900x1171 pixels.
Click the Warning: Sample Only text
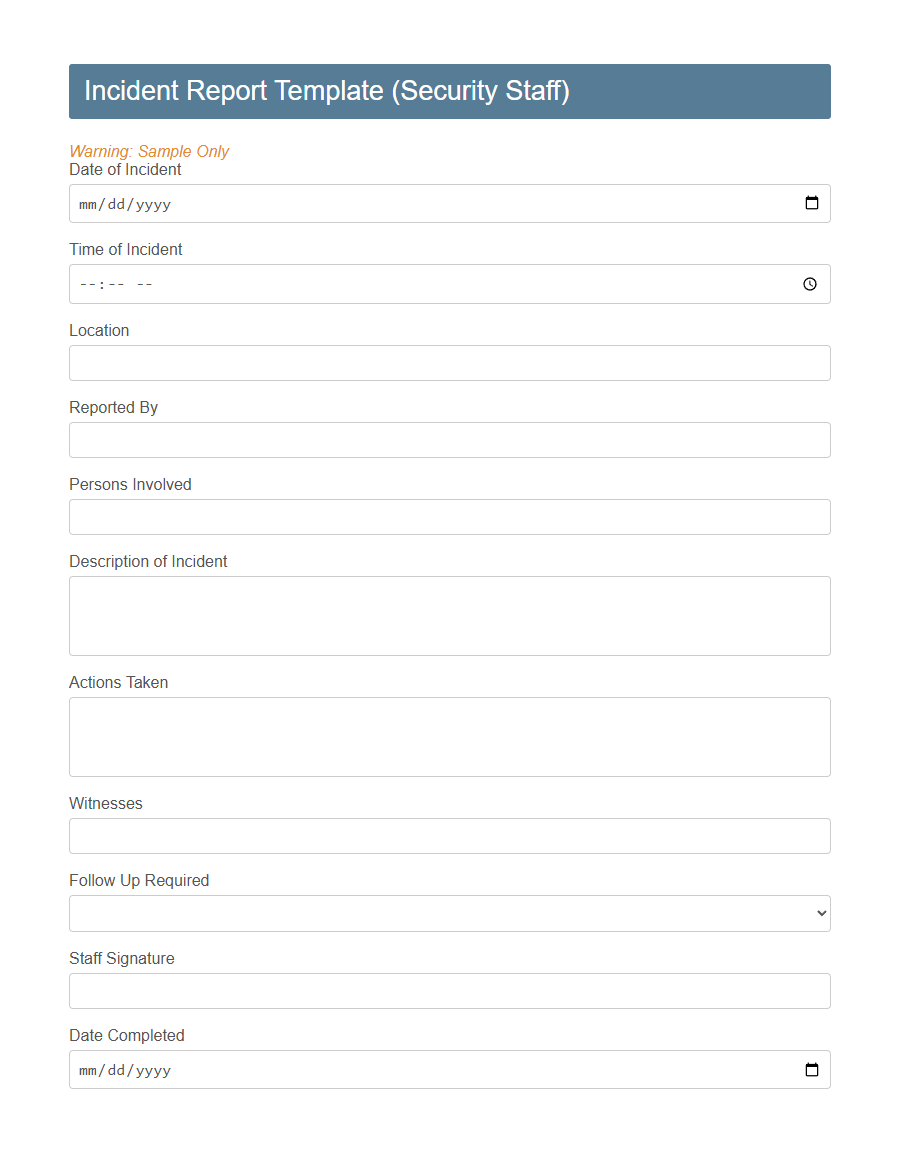pyautogui.click(x=148, y=151)
